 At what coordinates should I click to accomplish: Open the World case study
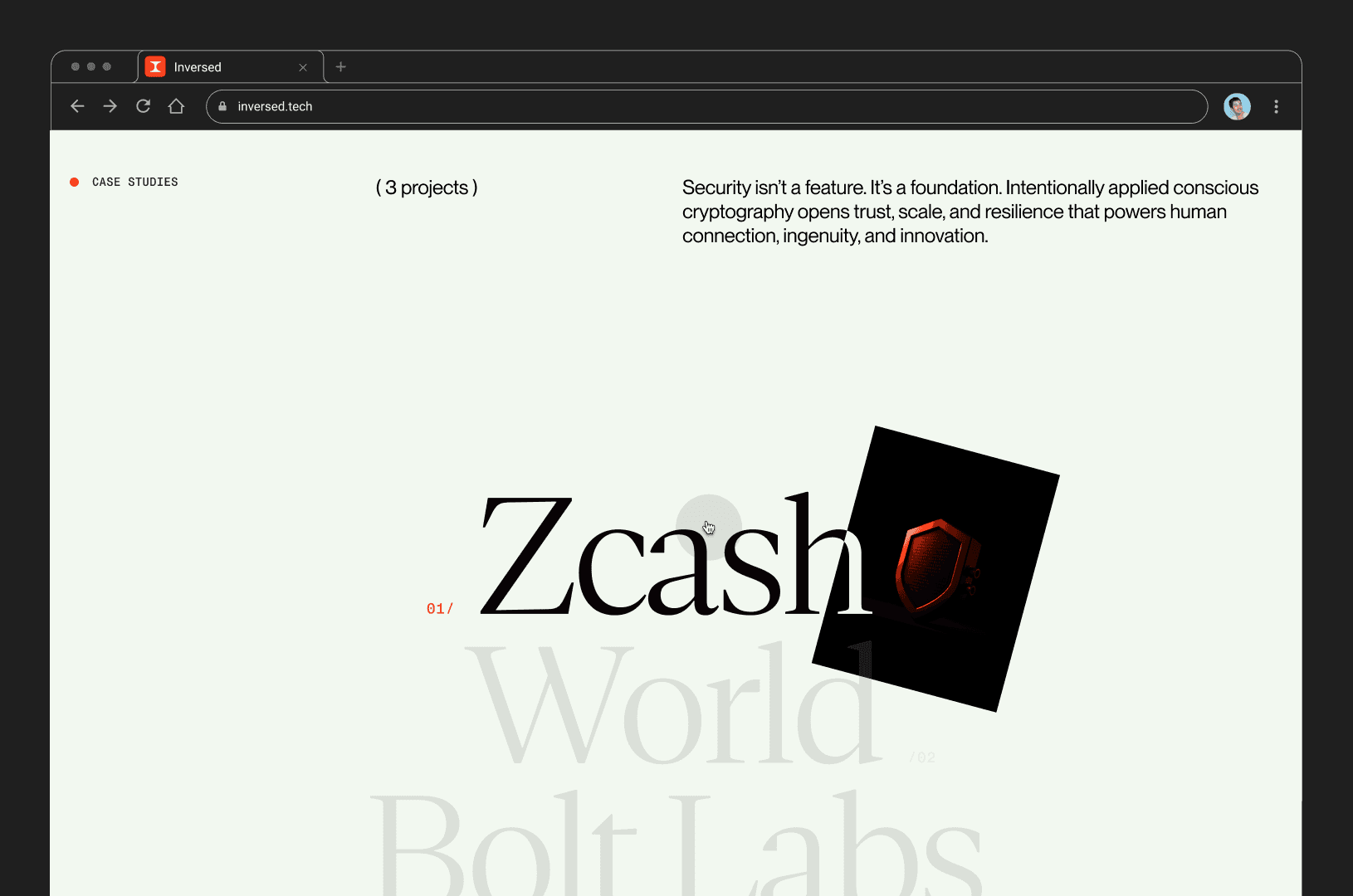tap(674, 704)
